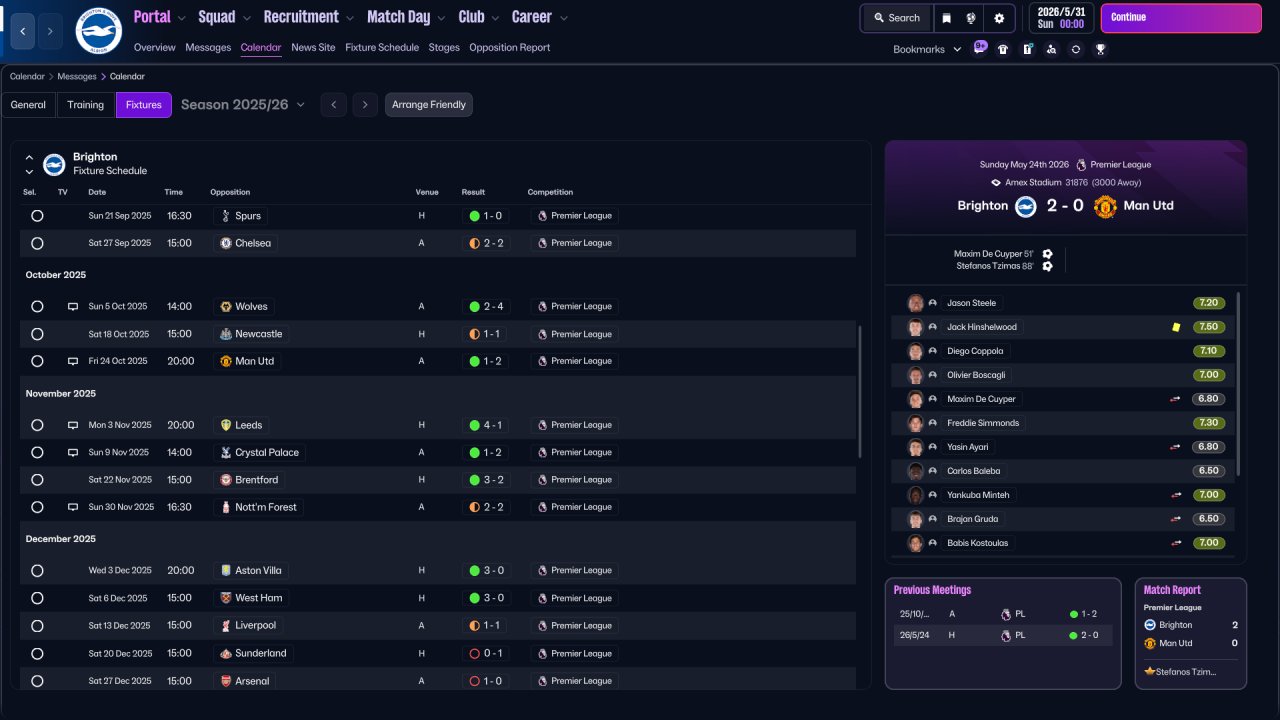
Task: Open the Nott'm Forest opposition link
Action: pos(259,508)
